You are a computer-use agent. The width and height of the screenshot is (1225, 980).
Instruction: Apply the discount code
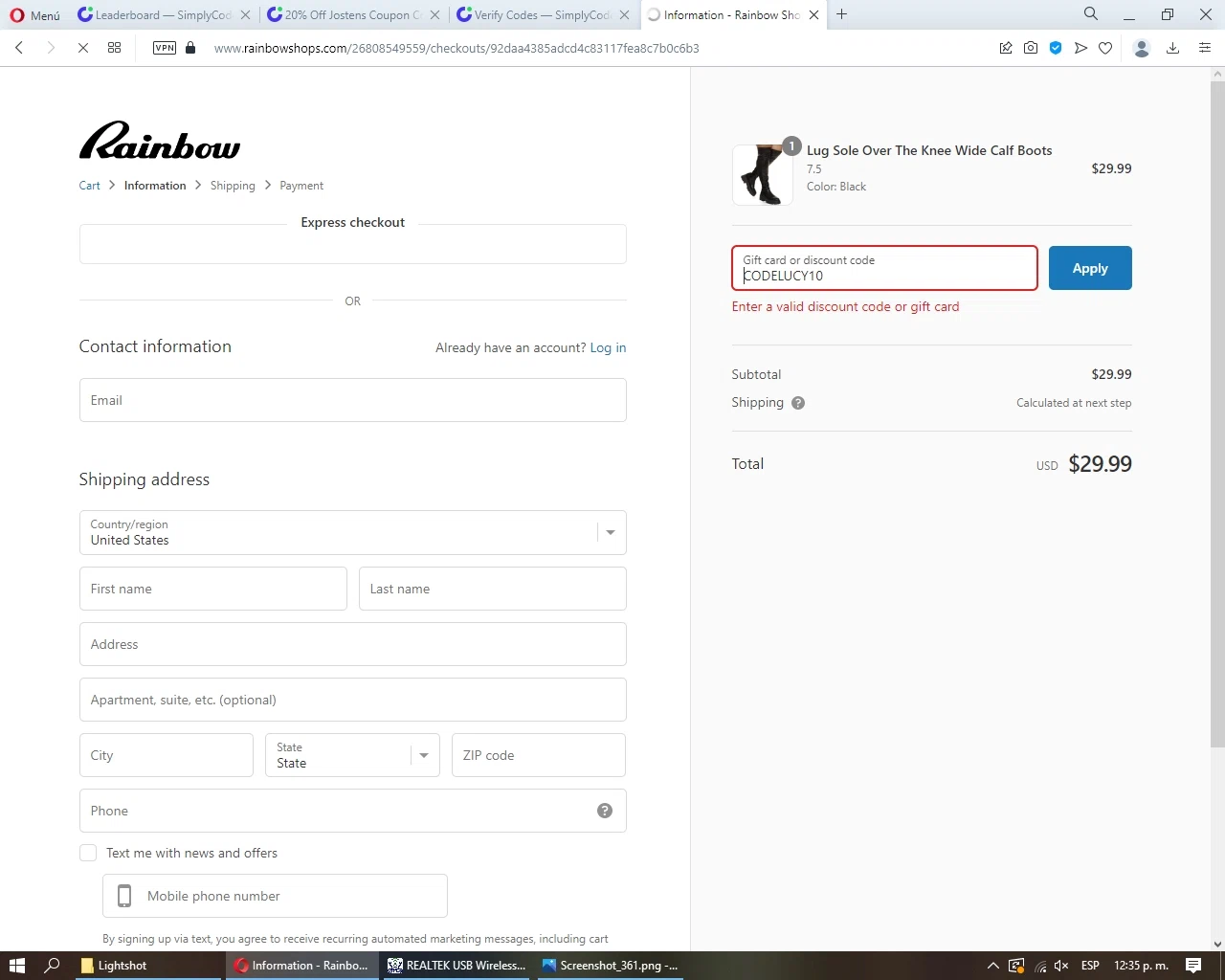(1090, 268)
